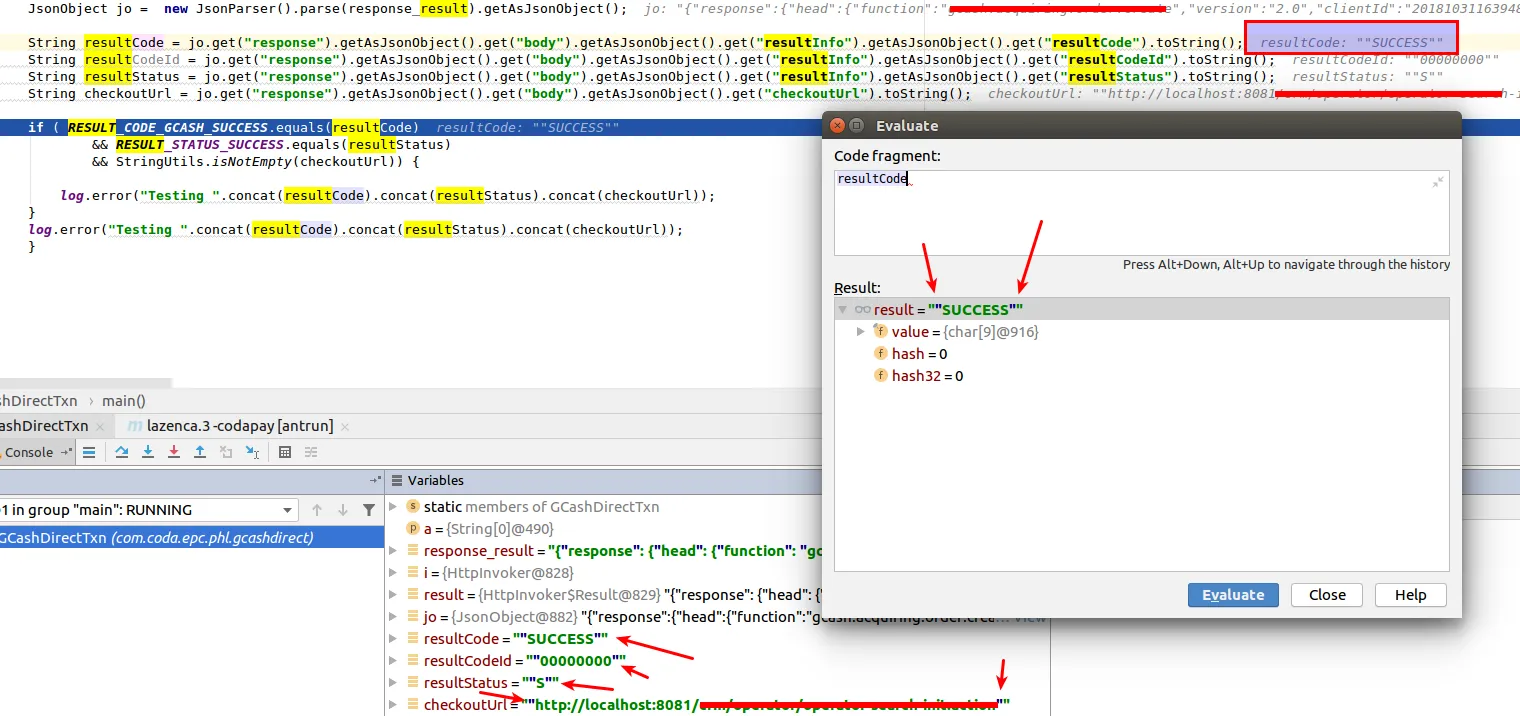Click the Close button in Evaluate dialog
This screenshot has width=1520, height=716.
point(1327,595)
